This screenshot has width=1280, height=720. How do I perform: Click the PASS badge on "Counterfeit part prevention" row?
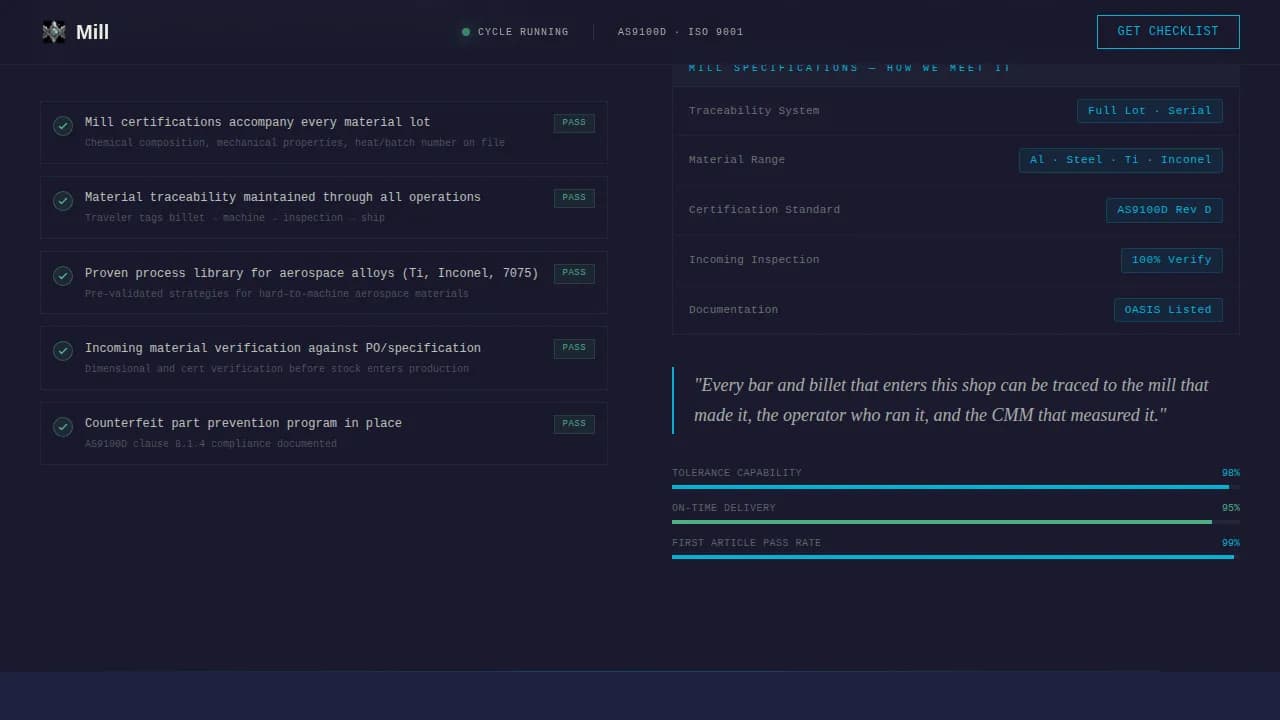[x=573, y=423]
